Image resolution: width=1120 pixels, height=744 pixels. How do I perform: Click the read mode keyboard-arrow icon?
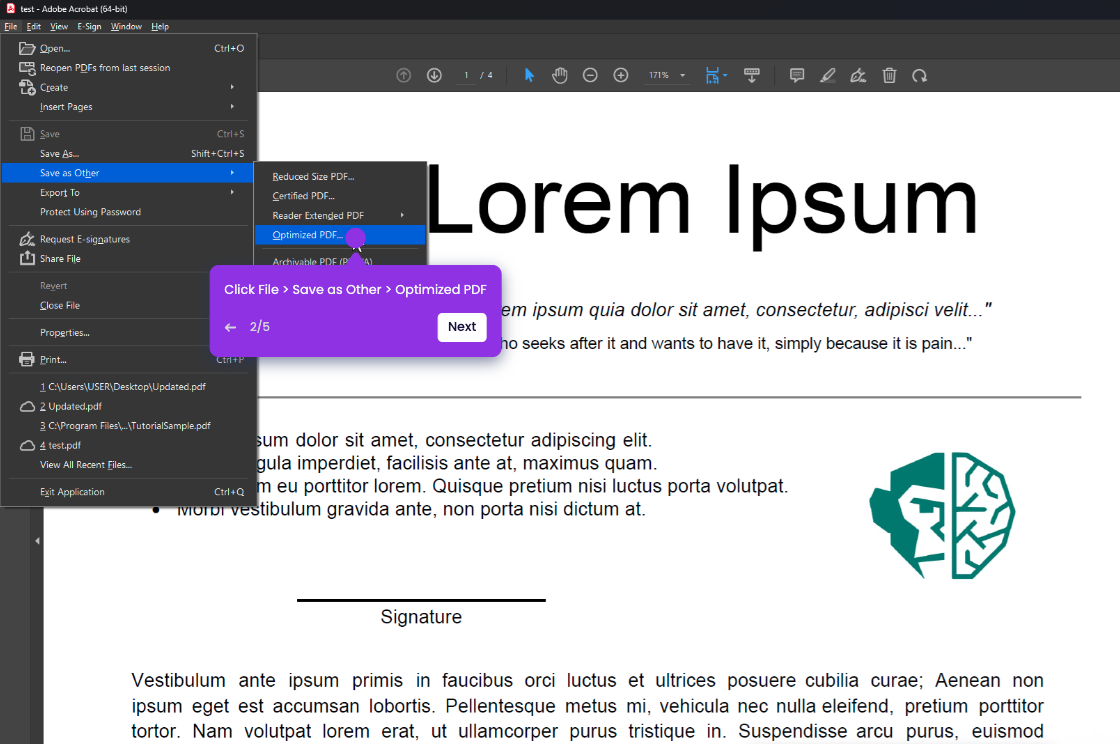point(751,75)
